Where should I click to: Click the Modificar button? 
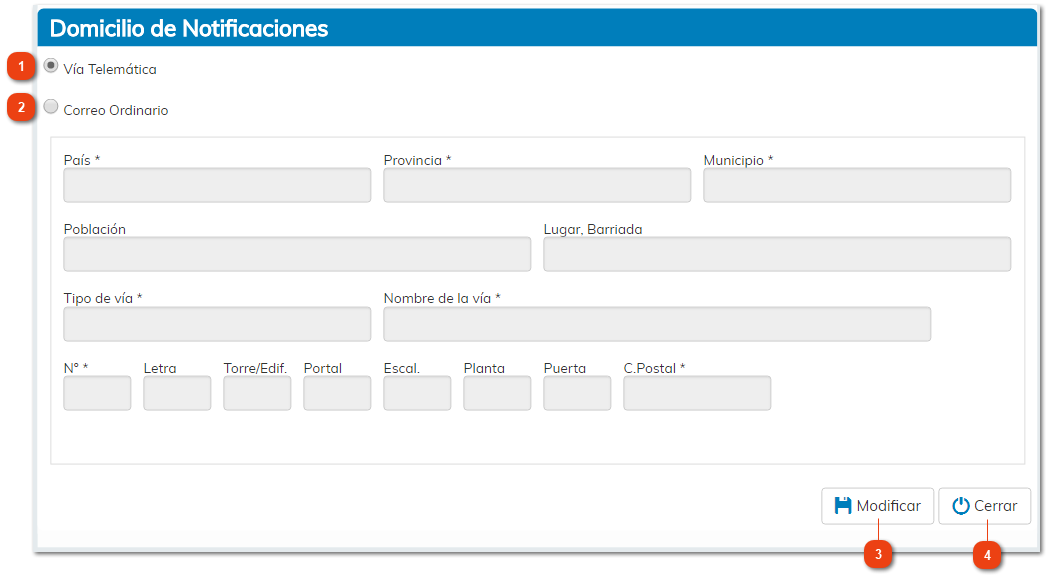[x=877, y=505]
